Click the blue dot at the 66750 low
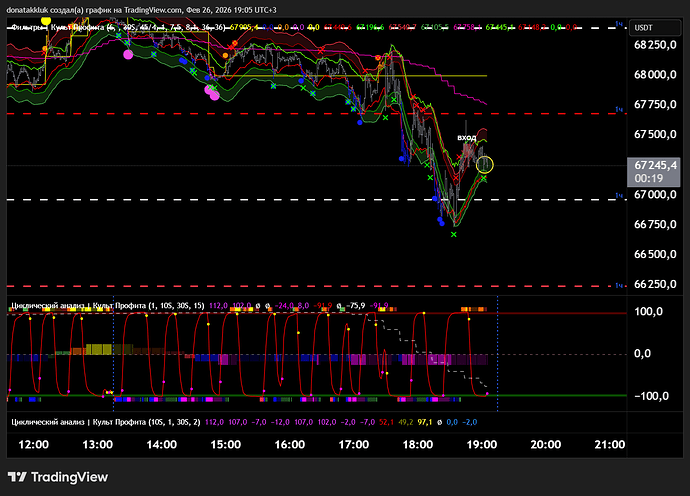The image size is (690, 496). coord(442,222)
